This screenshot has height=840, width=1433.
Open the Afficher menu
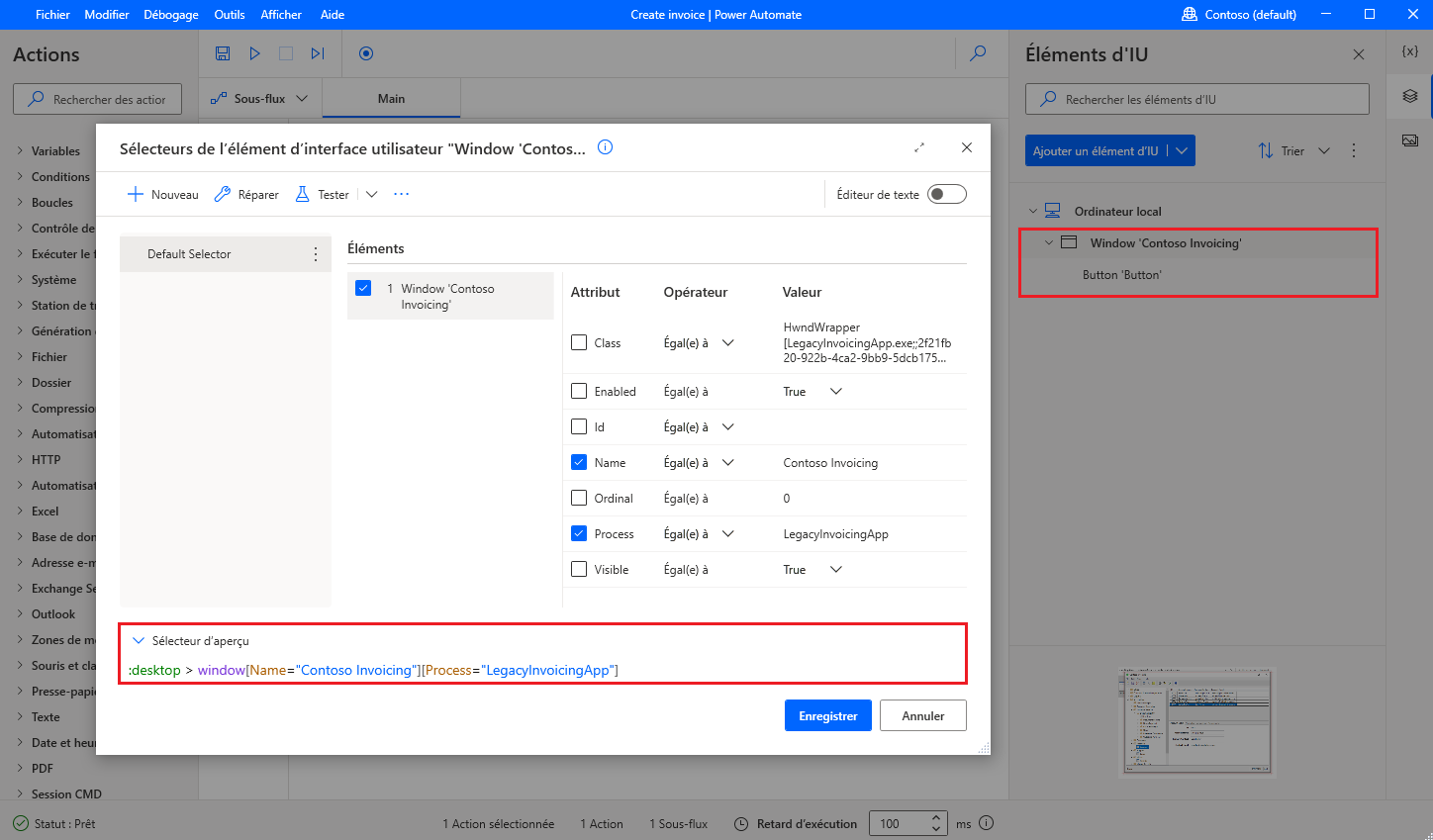click(x=281, y=14)
